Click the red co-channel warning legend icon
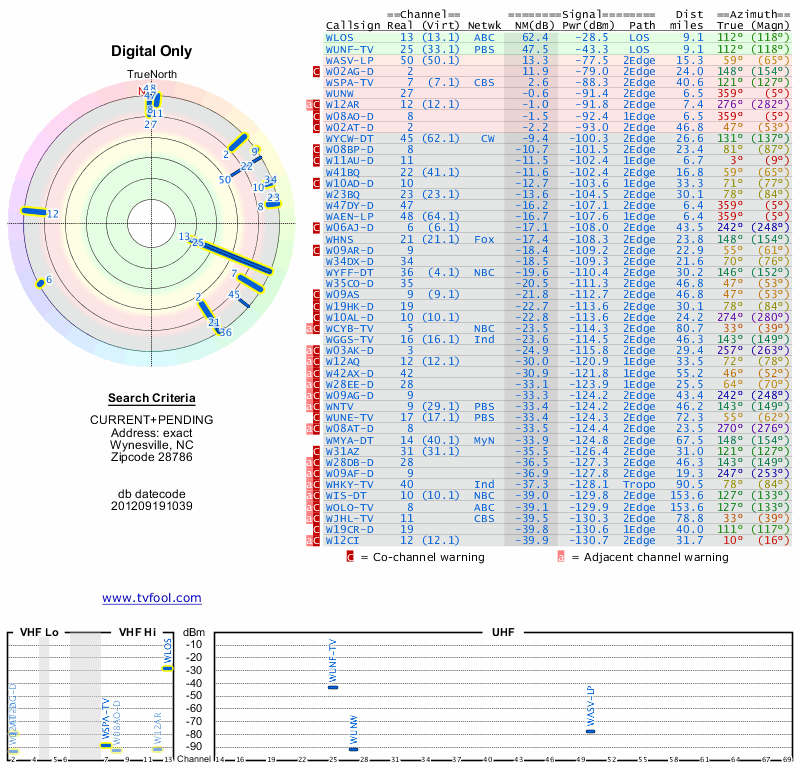Screen dimensions: 800x768 350,557
